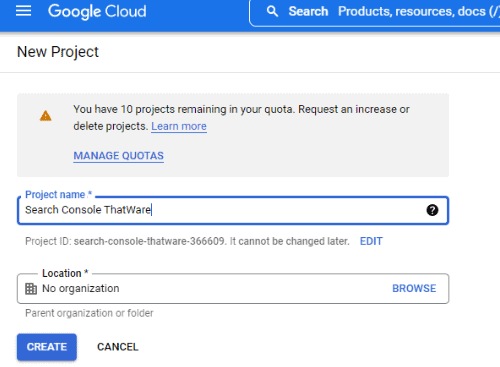Click the Parent organization or folder hint

(x=89, y=313)
